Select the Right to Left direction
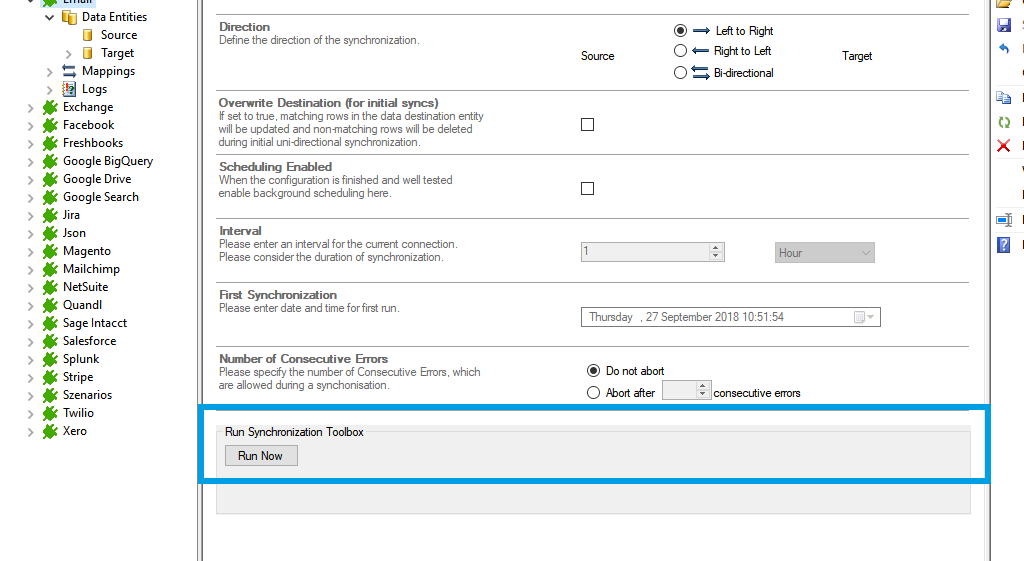The width and height of the screenshot is (1024, 561). [681, 51]
